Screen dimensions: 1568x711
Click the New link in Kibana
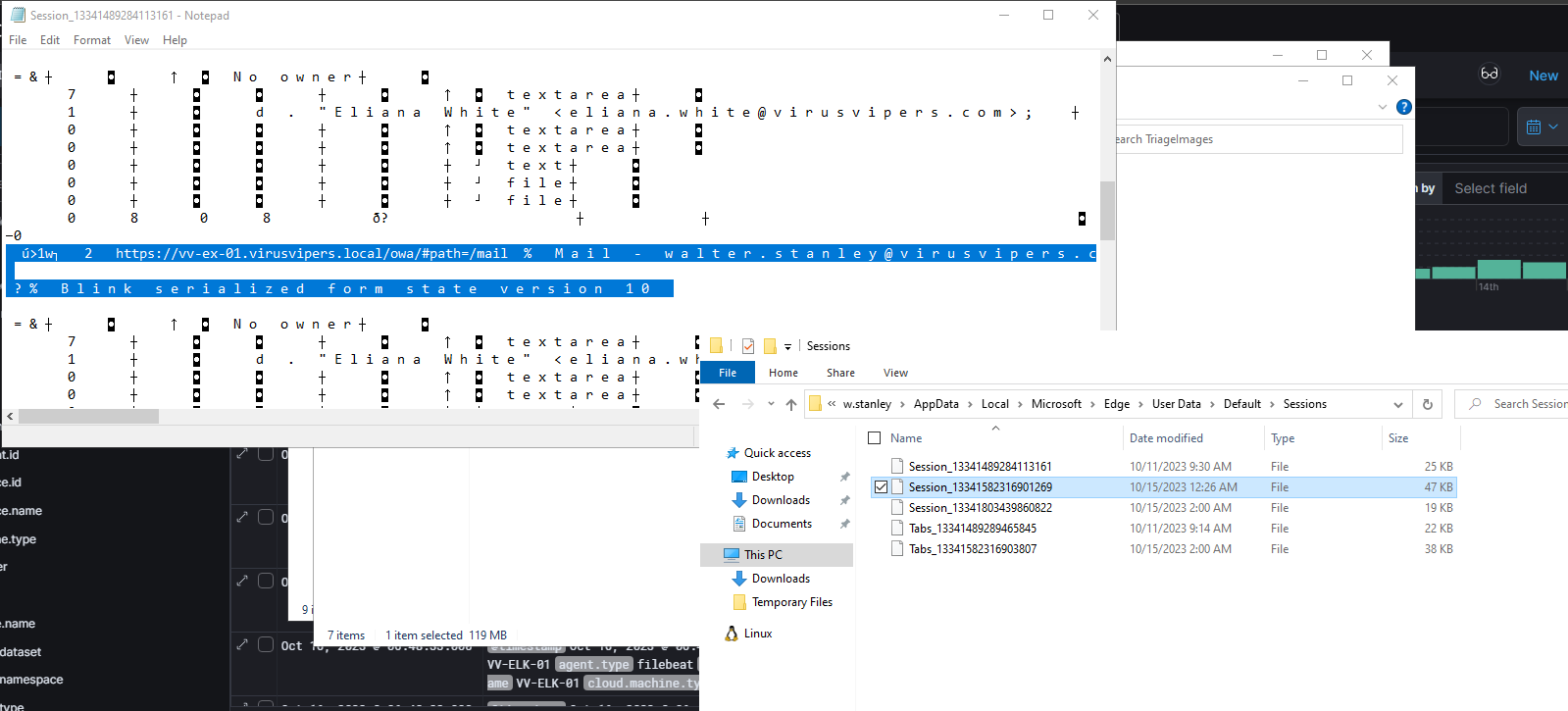(x=1543, y=76)
